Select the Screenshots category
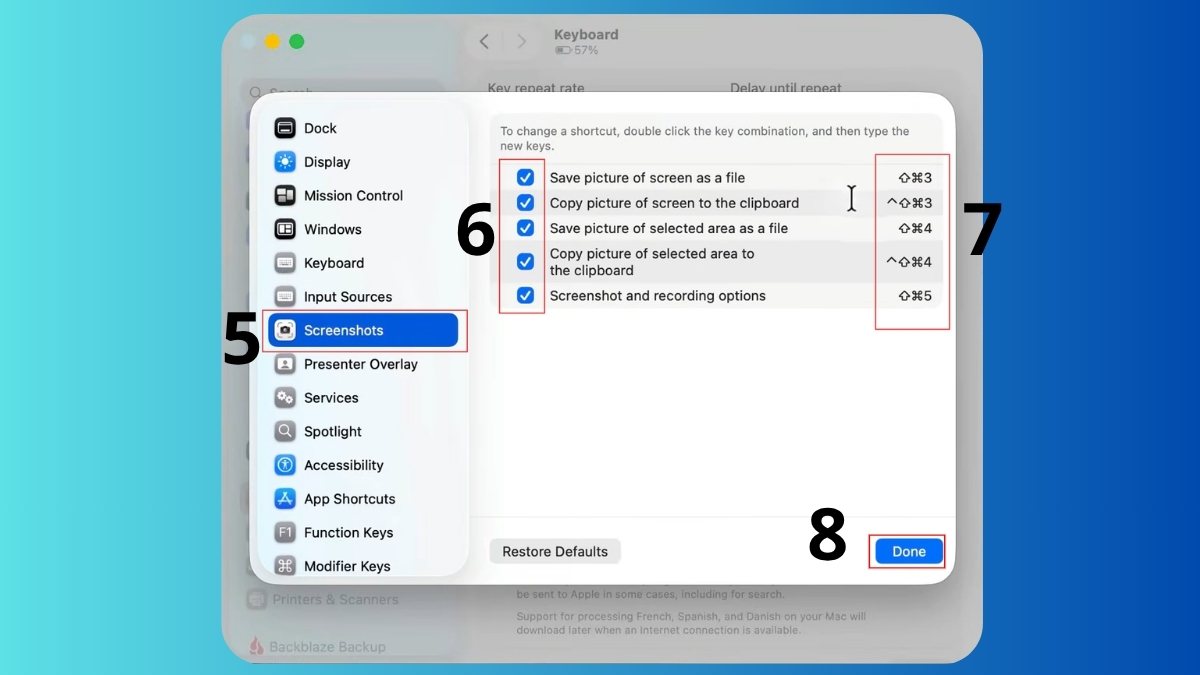The width and height of the screenshot is (1200, 675). [363, 330]
